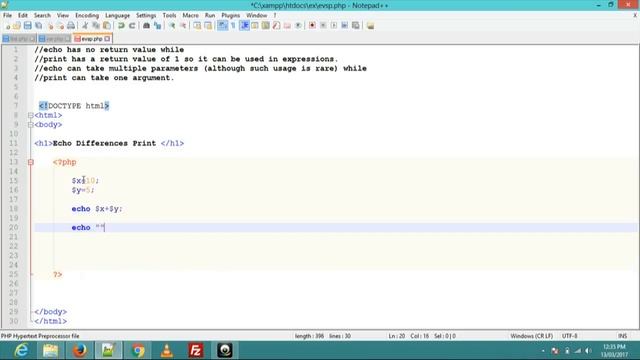Open the Function List panel icon
This screenshot has width=640, height=360.
(x=276, y=26)
